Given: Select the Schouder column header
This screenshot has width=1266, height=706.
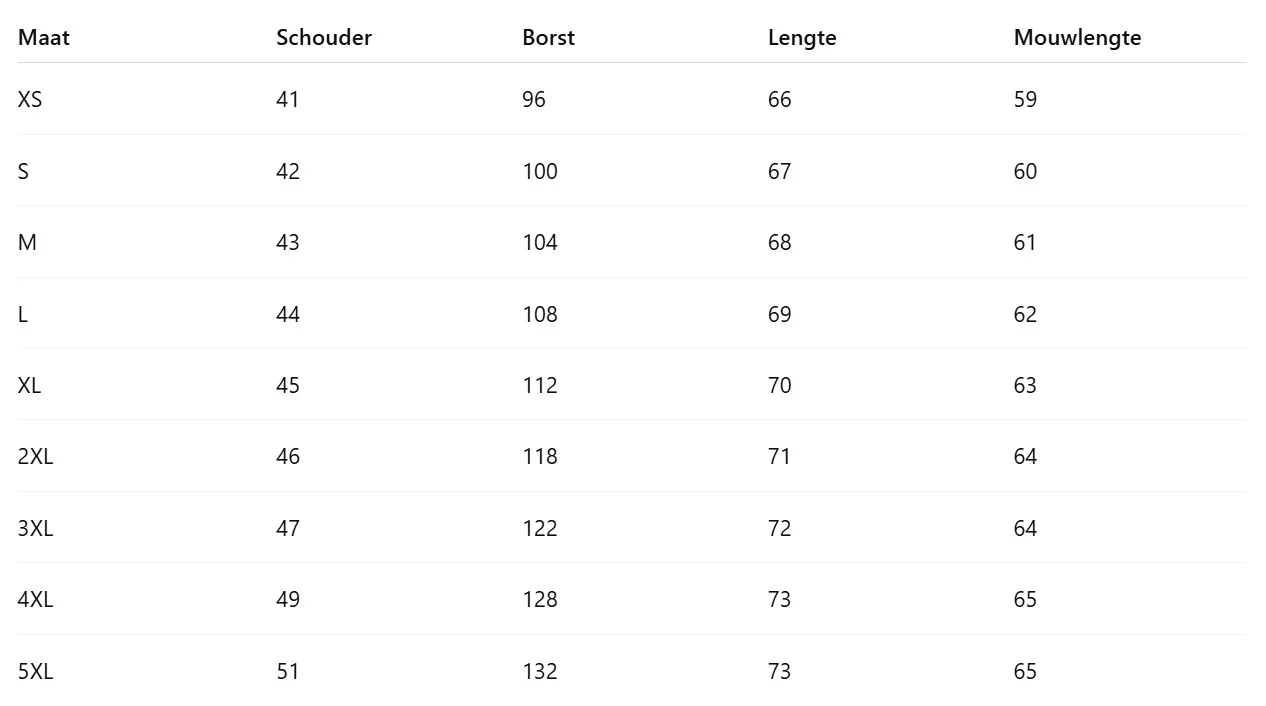Looking at the screenshot, I should [324, 38].
